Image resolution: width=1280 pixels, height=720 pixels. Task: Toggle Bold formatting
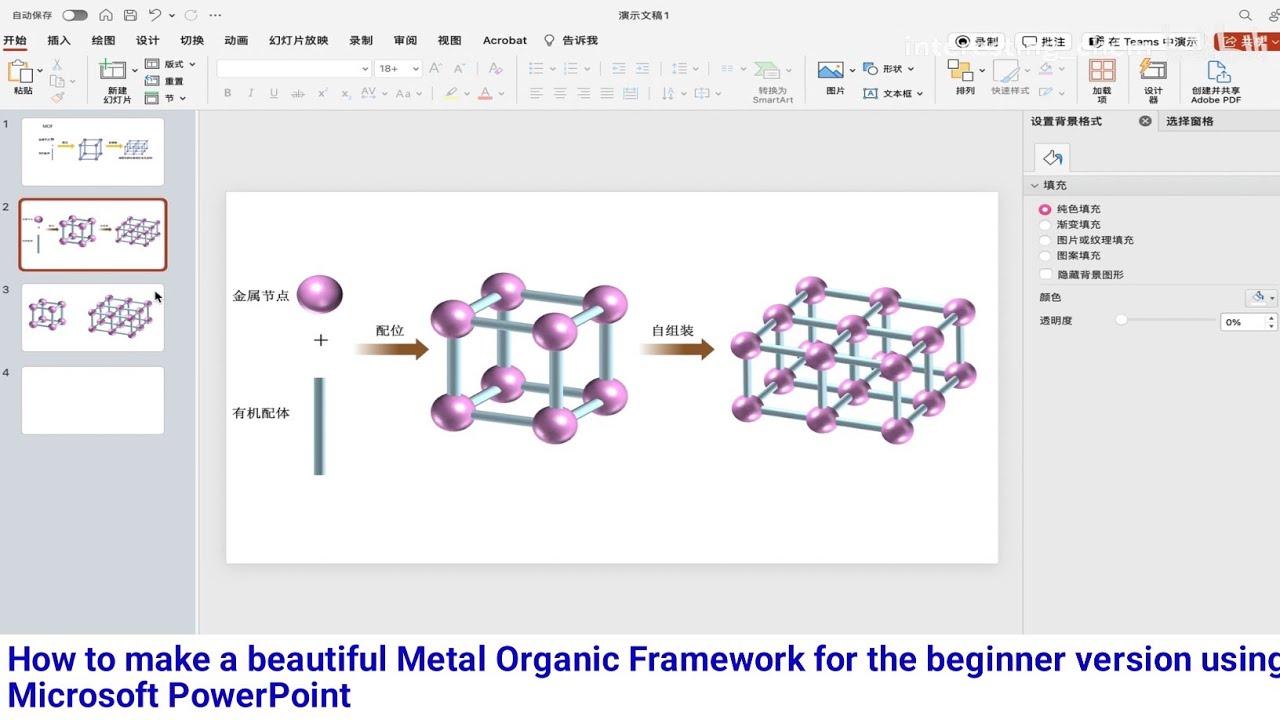pos(227,93)
